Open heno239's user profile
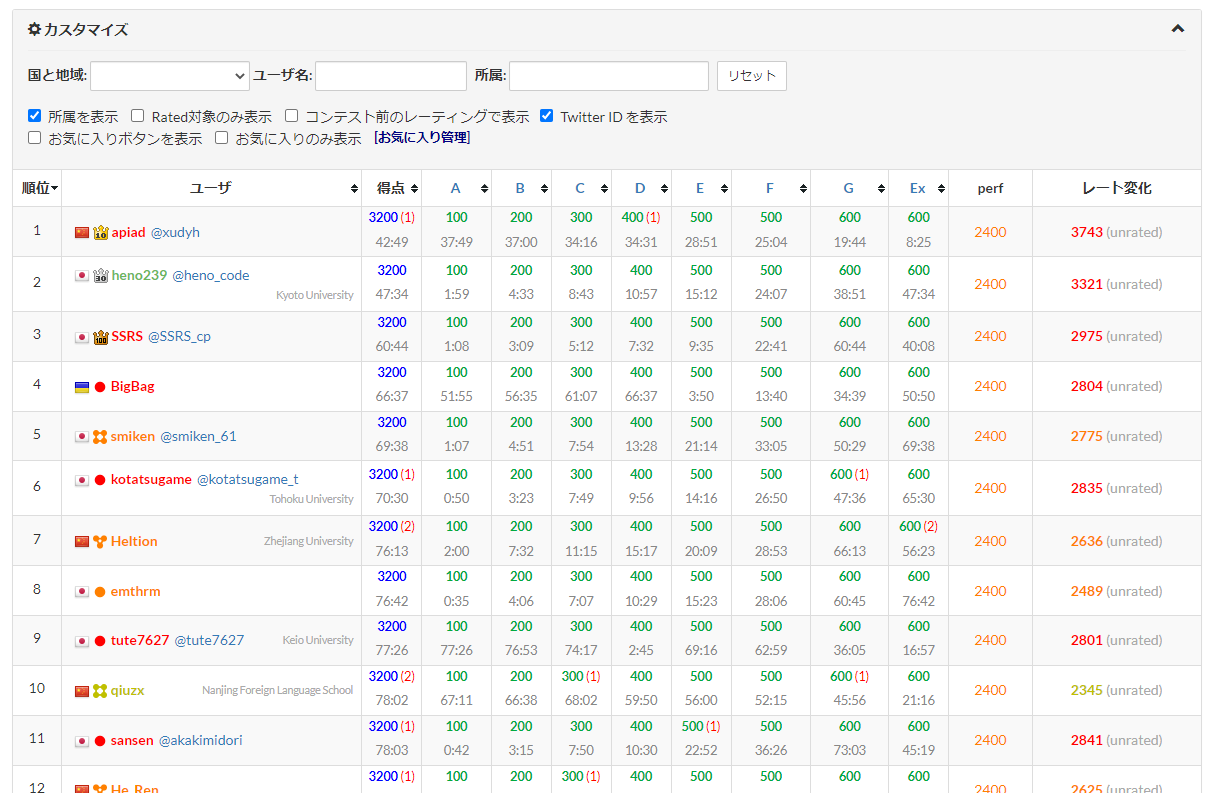Screen dimensions: 1219x793 pyautogui.click(x=139, y=275)
